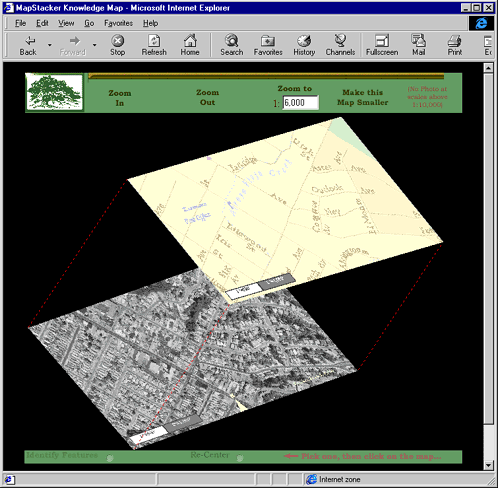Viewport: 498px width, 488px height.
Task: Show the History panel
Action: pos(304,45)
